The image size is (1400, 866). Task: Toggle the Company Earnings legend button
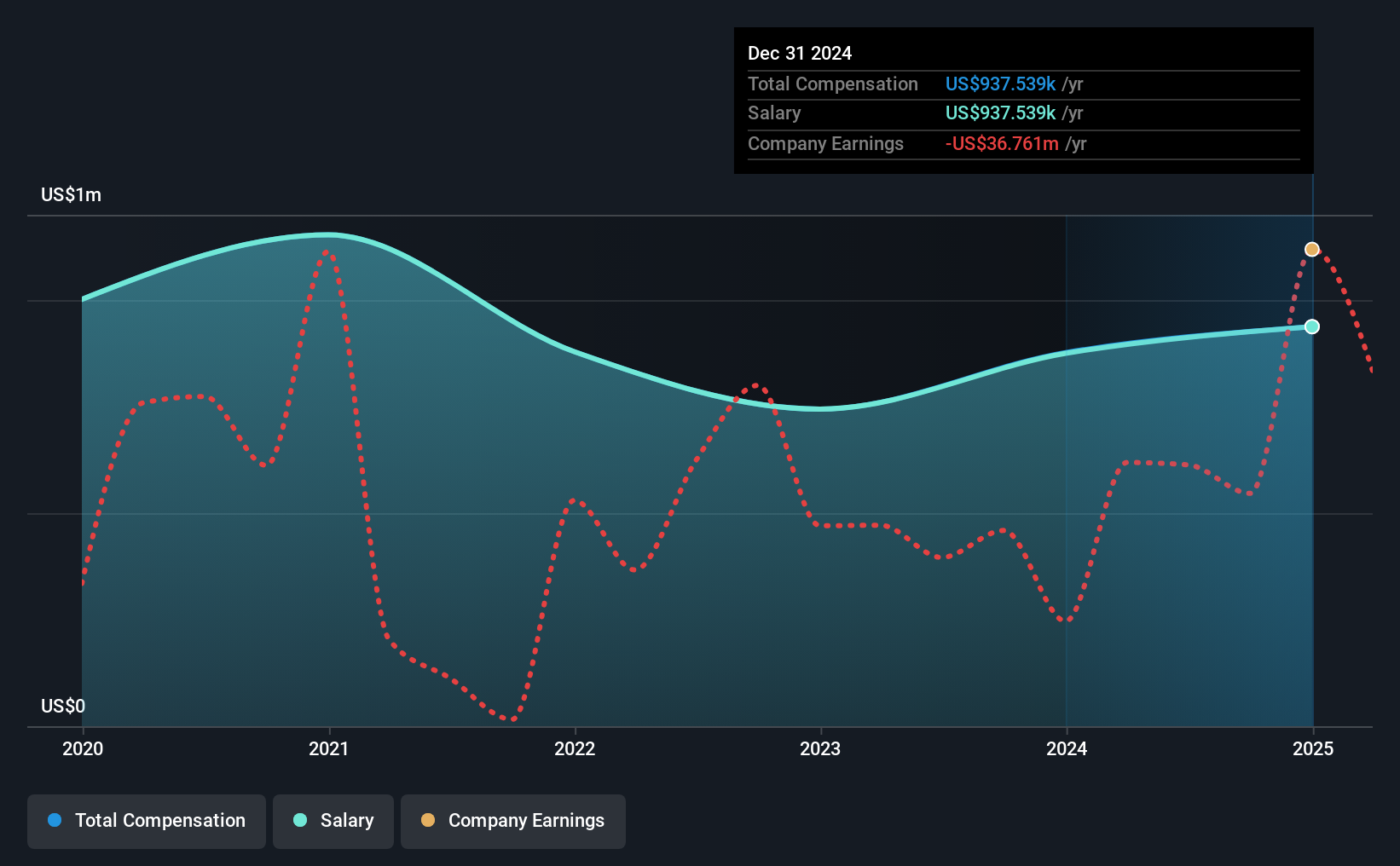tap(513, 821)
